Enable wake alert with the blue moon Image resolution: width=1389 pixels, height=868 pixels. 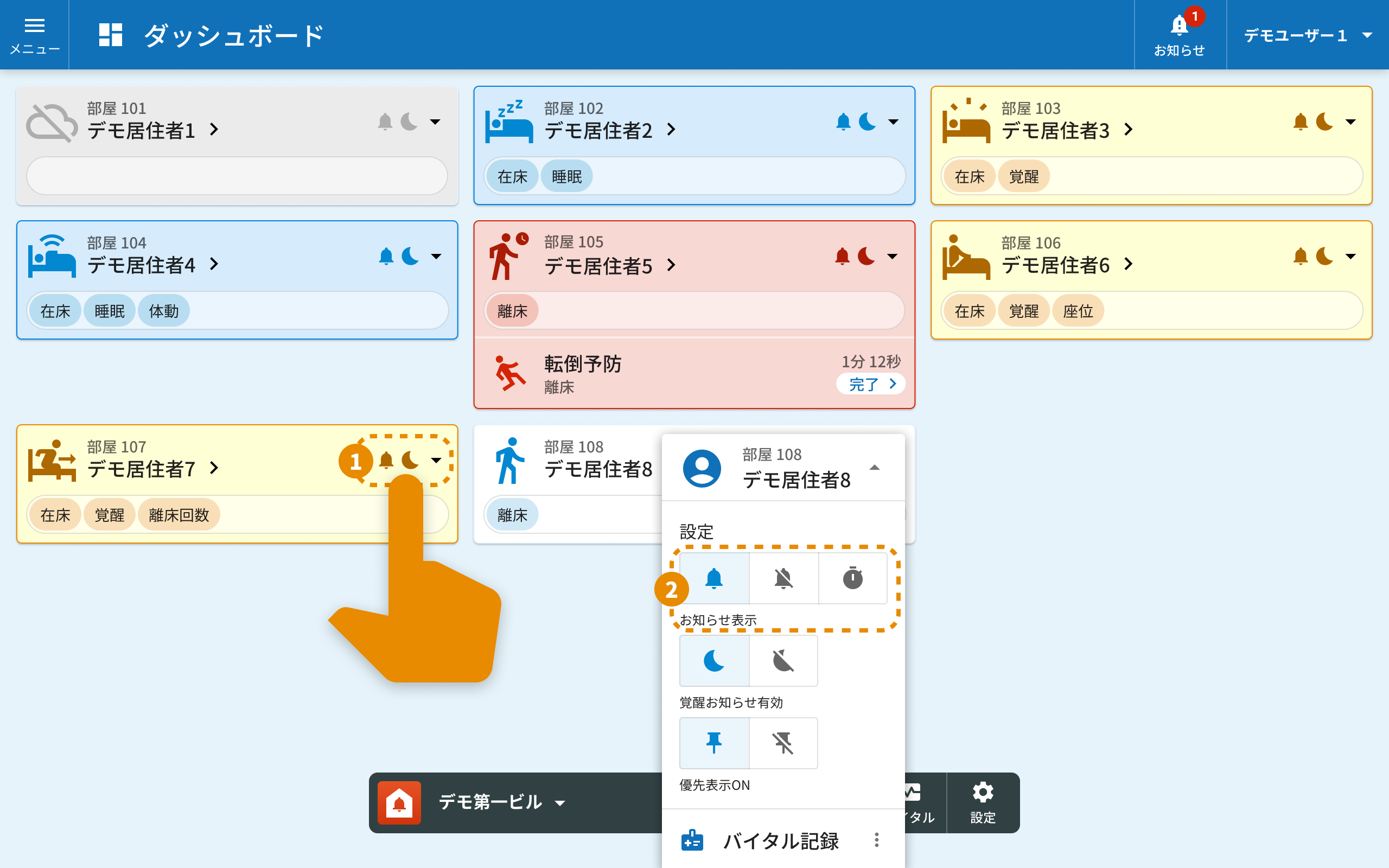pos(714,661)
